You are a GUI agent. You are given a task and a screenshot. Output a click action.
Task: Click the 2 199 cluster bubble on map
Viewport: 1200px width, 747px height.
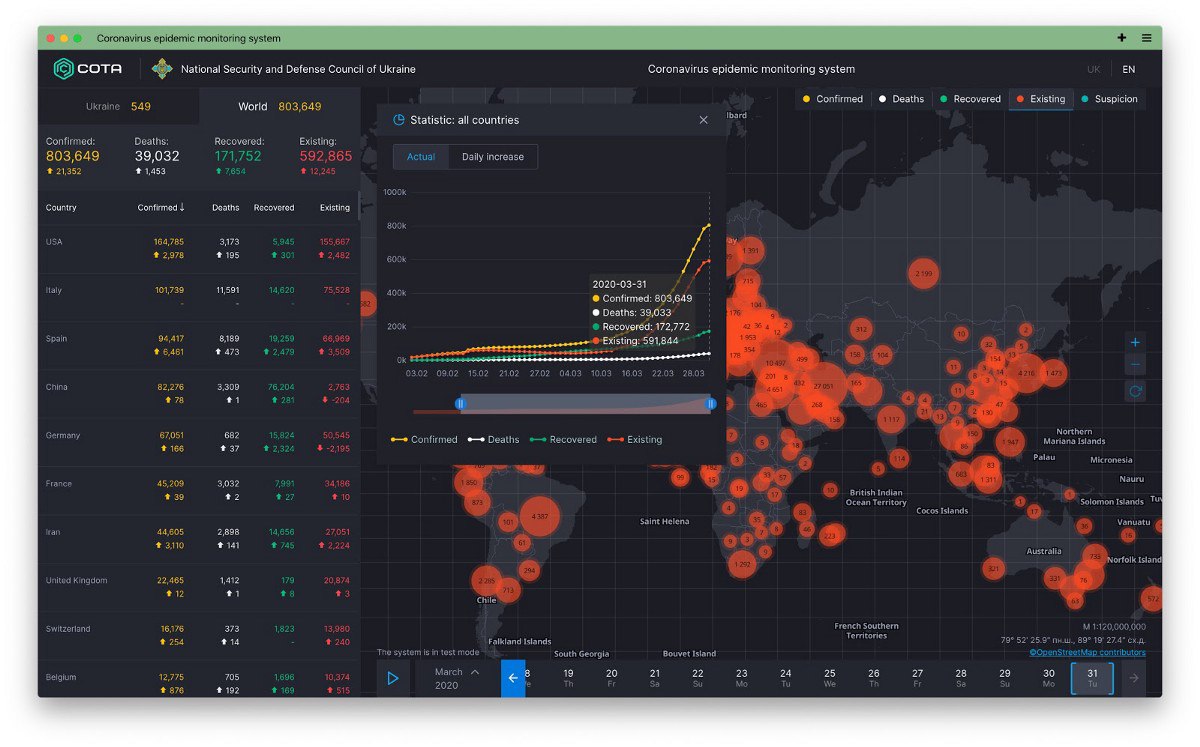[x=923, y=273]
